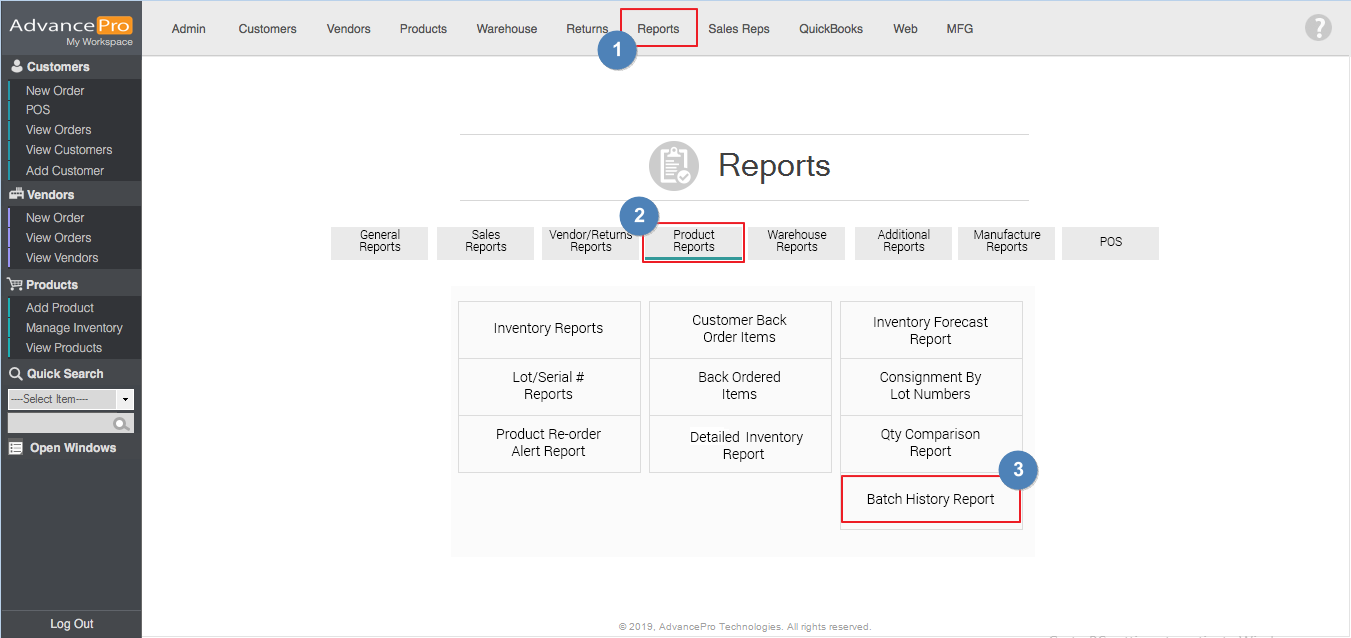This screenshot has height=638, width=1351.
Task: Switch to the Manufacture Reports tab
Action: click(x=1006, y=242)
